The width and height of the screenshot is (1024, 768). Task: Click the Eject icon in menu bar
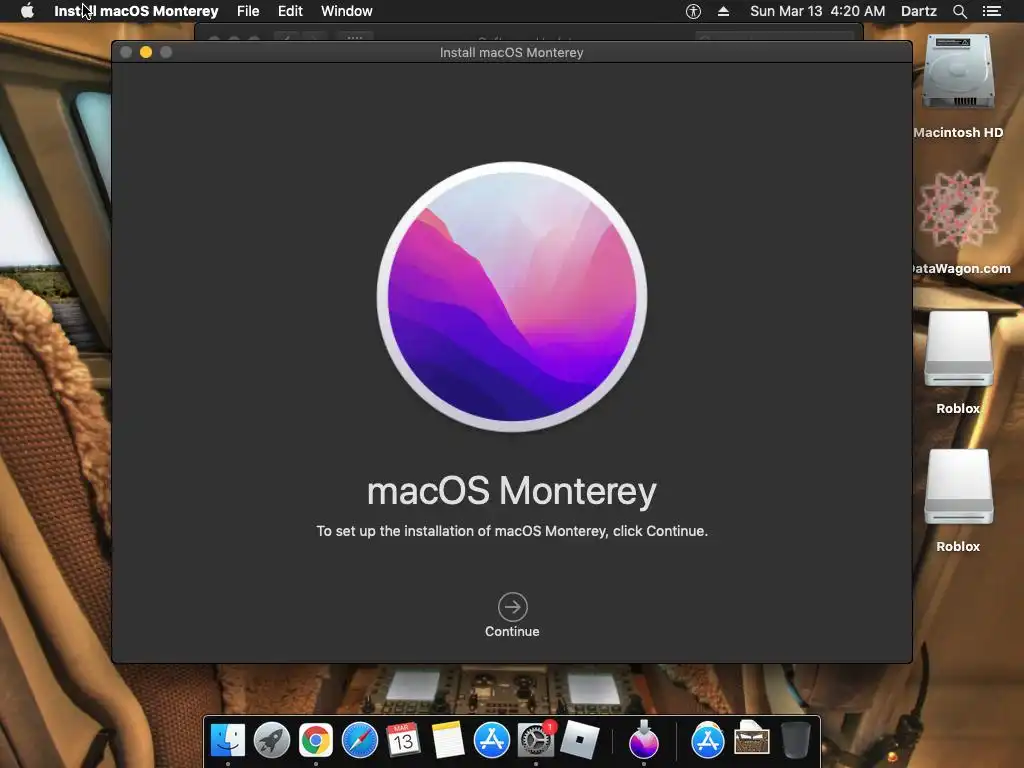(723, 11)
